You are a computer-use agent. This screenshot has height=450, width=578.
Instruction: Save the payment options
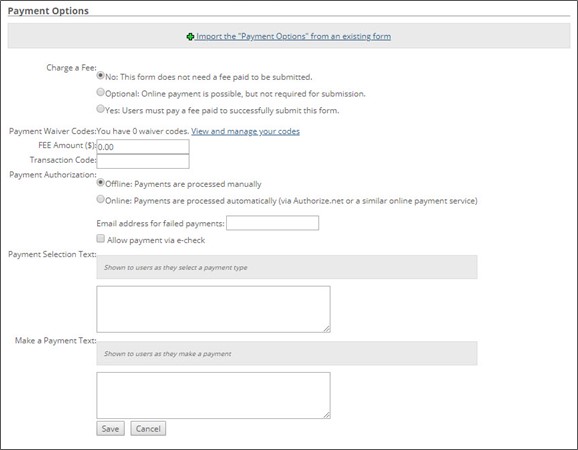coord(111,429)
